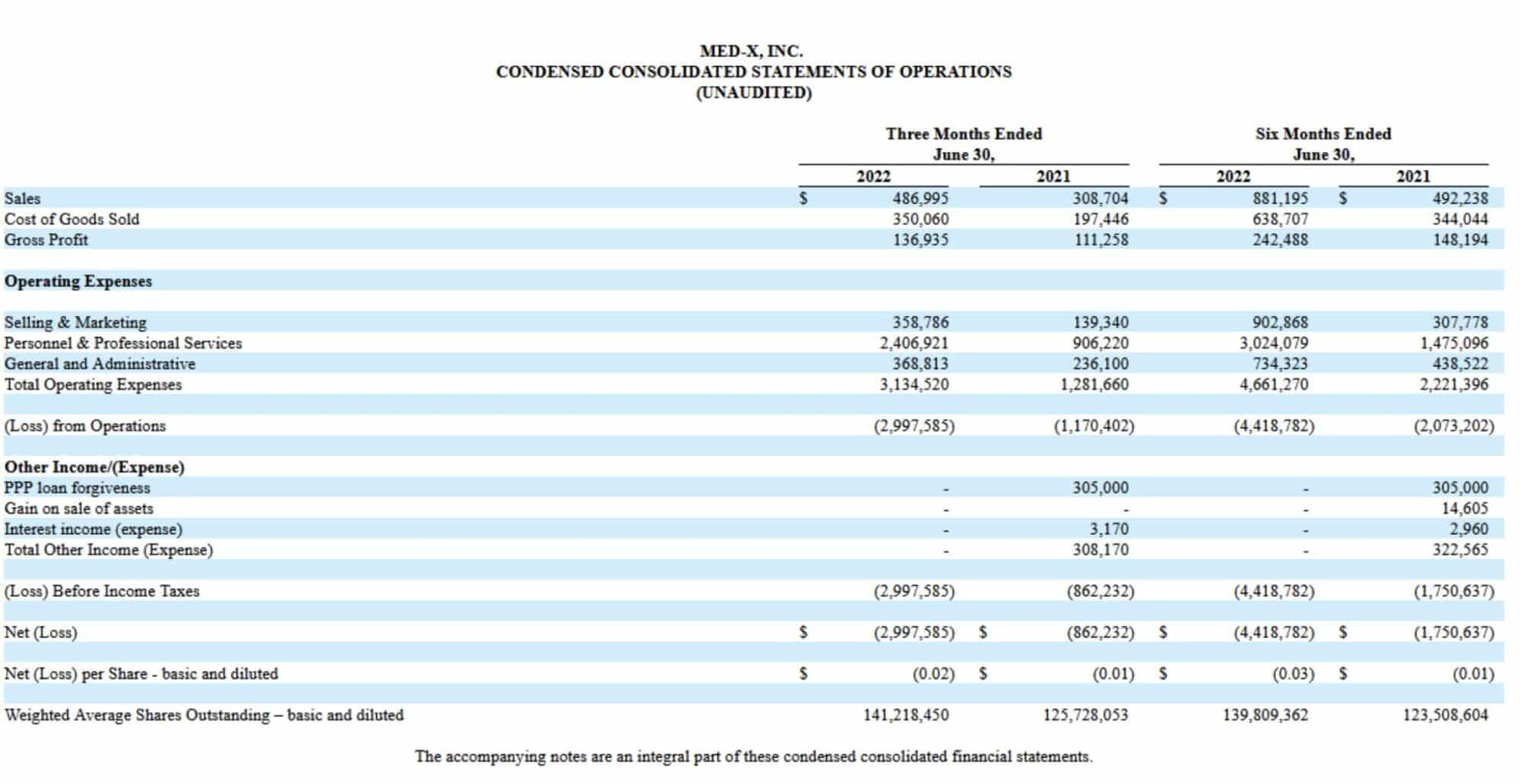Click 'Net (Loss) per Share - basic and diluted' label
The width and height of the screenshot is (1520, 784).
(141, 674)
